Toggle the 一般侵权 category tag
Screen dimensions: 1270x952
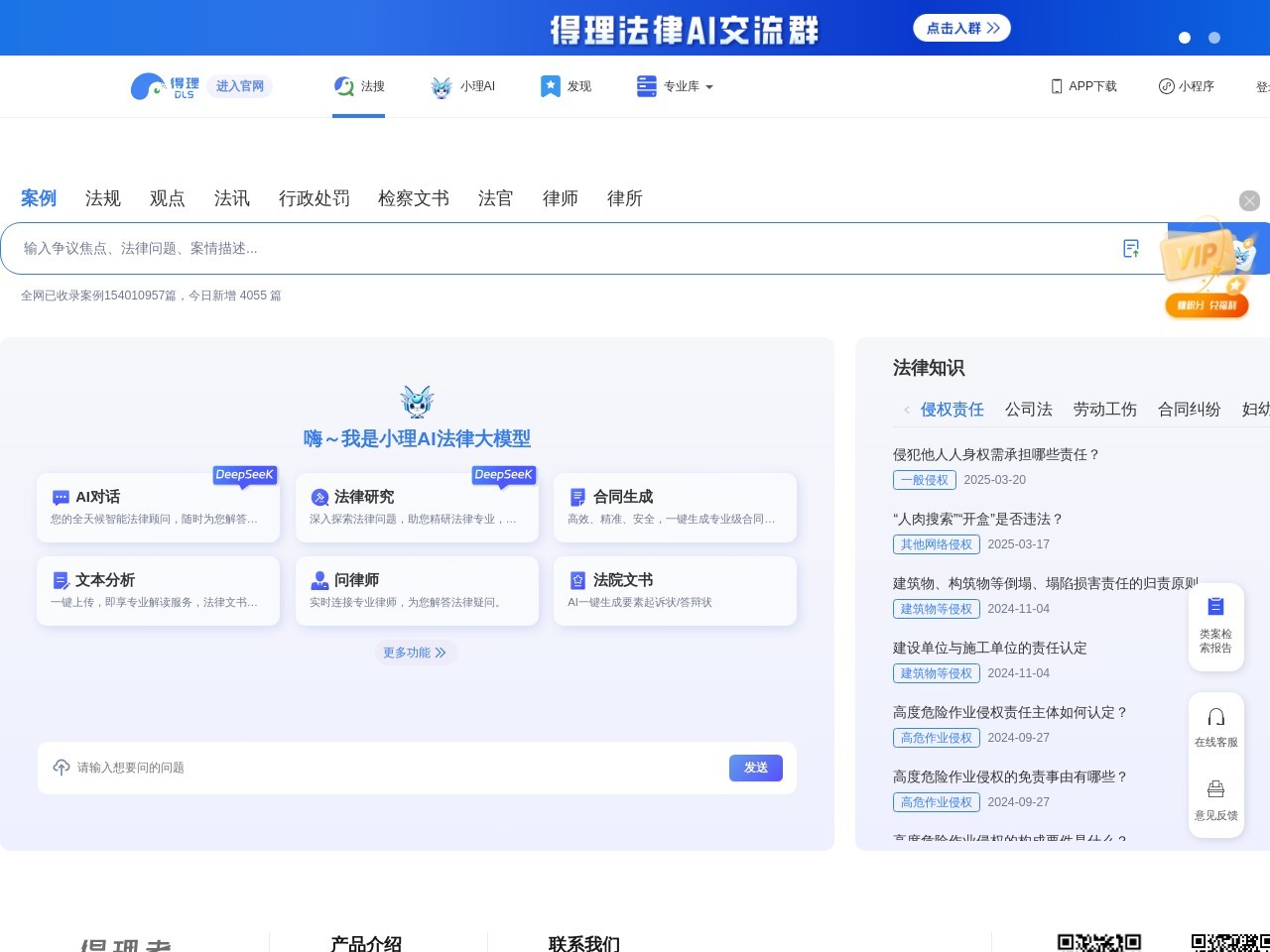click(924, 480)
